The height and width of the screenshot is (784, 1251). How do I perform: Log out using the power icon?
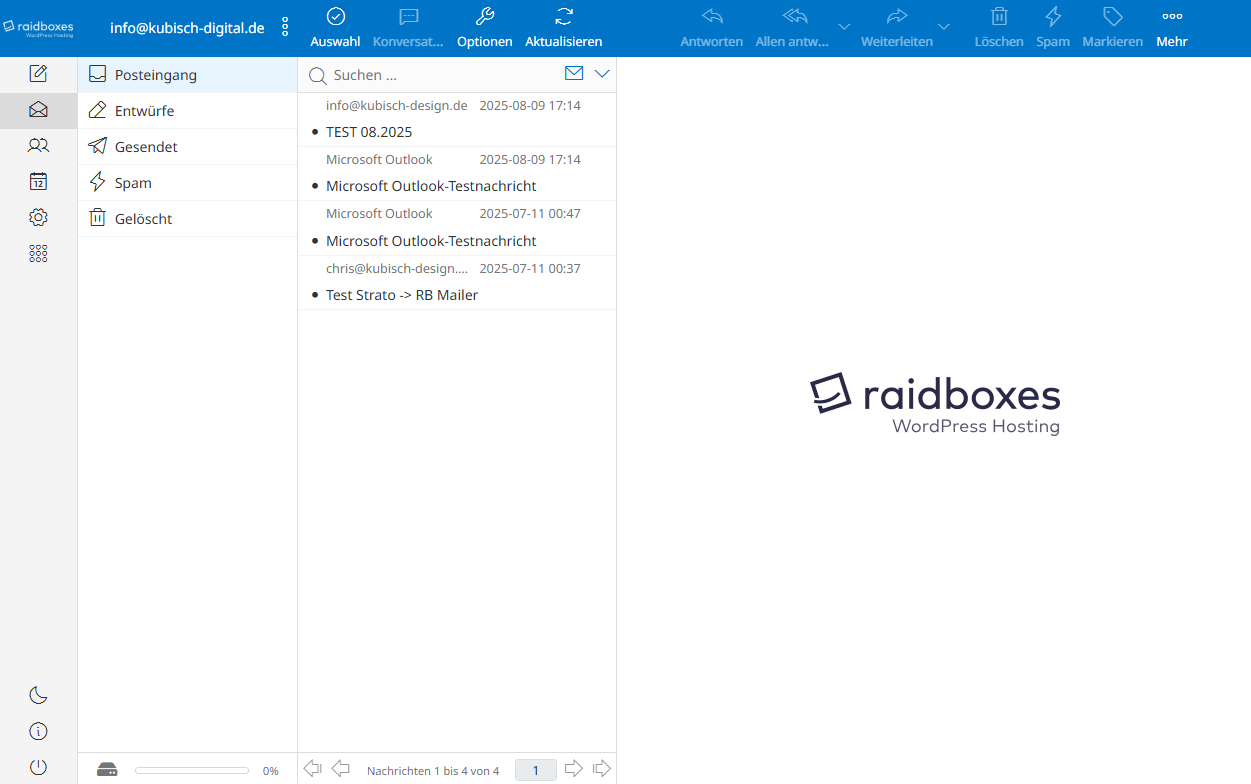pos(38,768)
